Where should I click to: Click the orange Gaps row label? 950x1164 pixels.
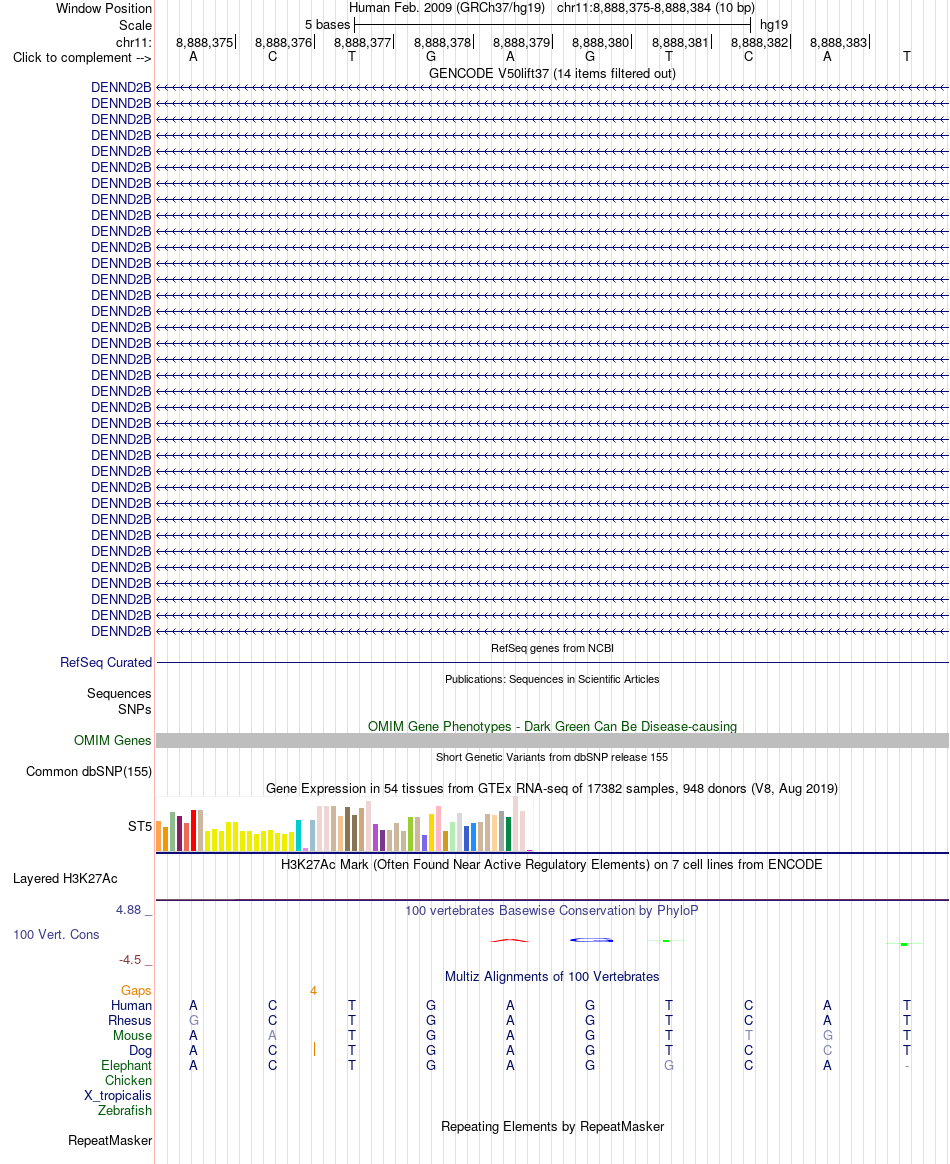136,991
